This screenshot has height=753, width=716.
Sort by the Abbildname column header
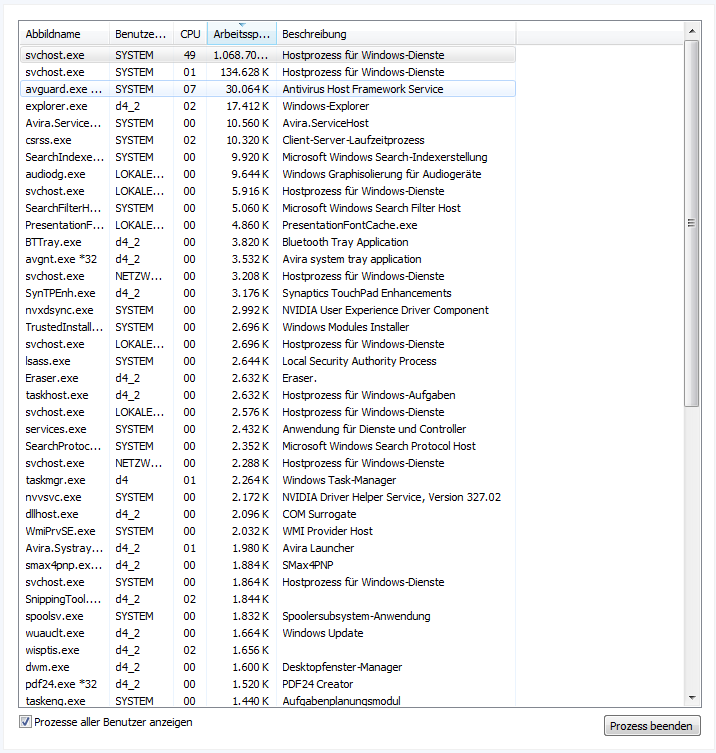(x=65, y=34)
